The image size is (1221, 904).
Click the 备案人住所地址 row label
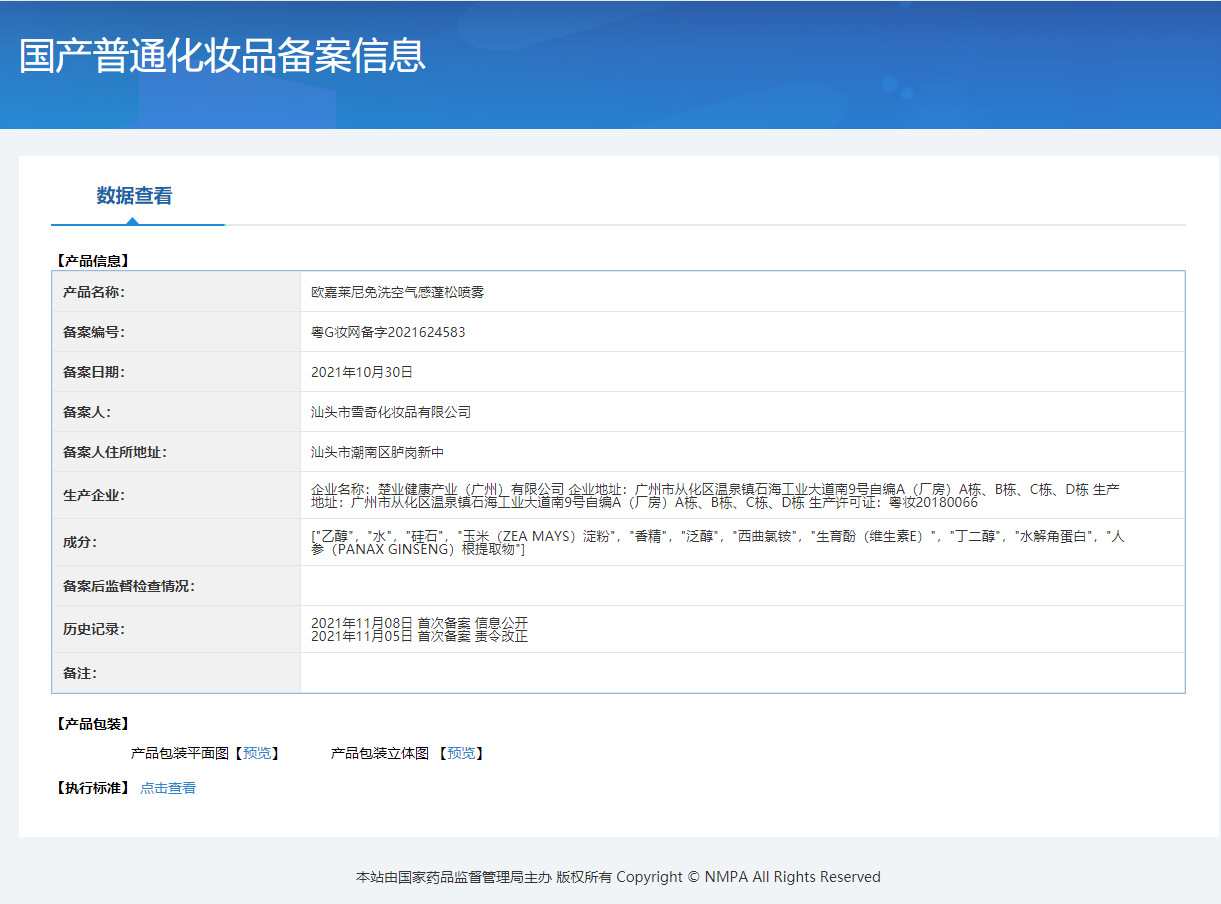pos(115,452)
